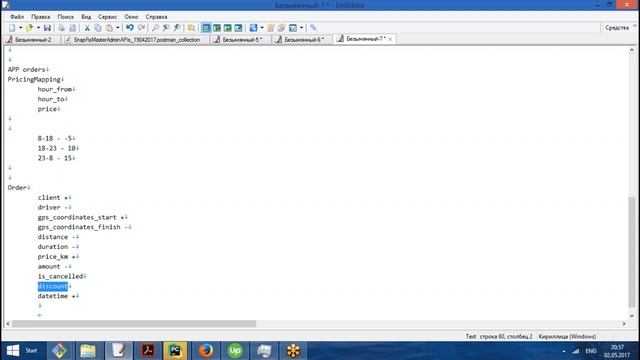Open the dropdown arrow beside the blue configuration icon

pos(262,28)
